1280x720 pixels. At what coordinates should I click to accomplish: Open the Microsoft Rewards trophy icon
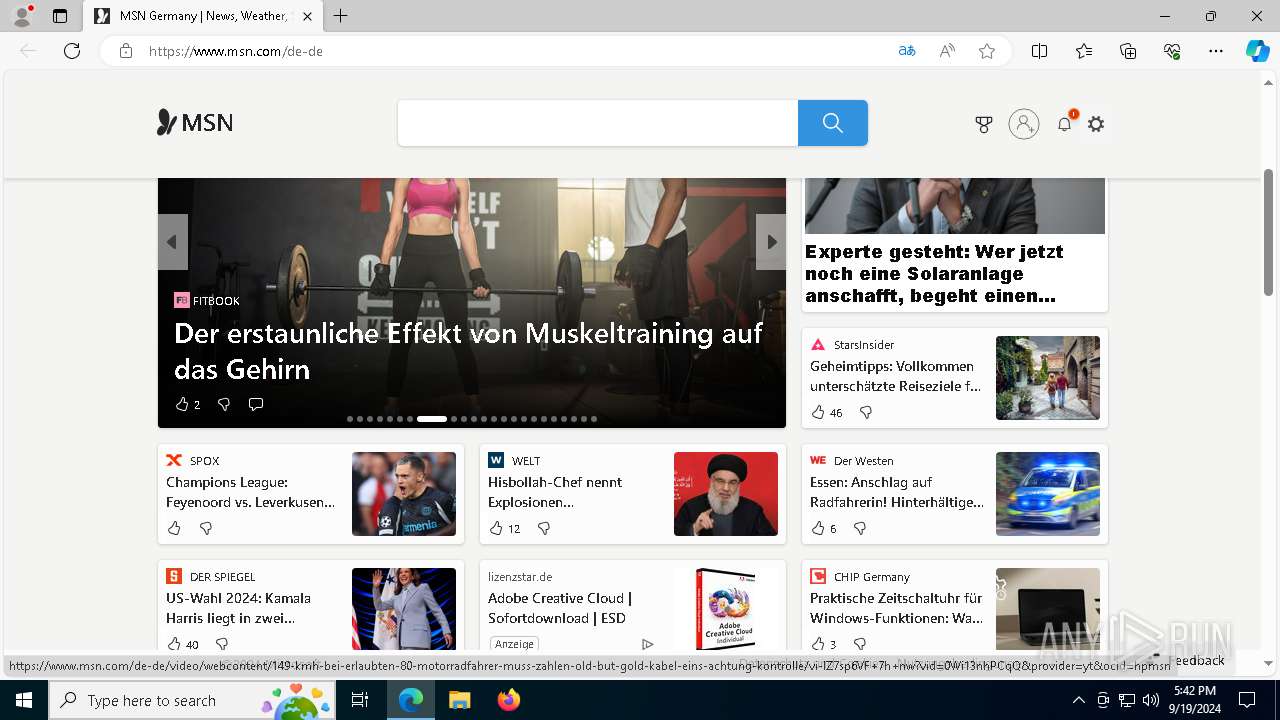tap(984, 124)
